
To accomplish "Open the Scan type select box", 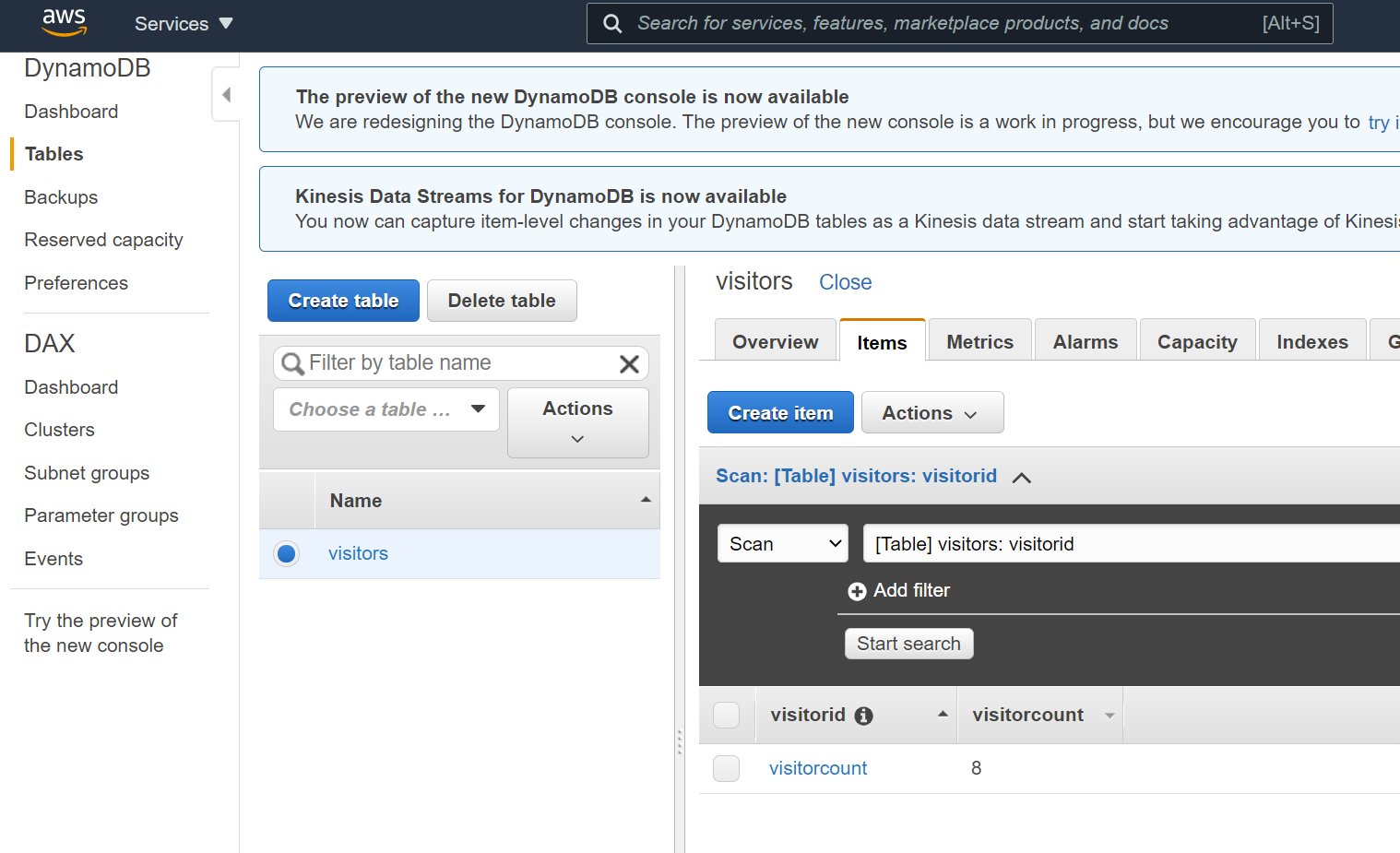I will pyautogui.click(x=783, y=543).
